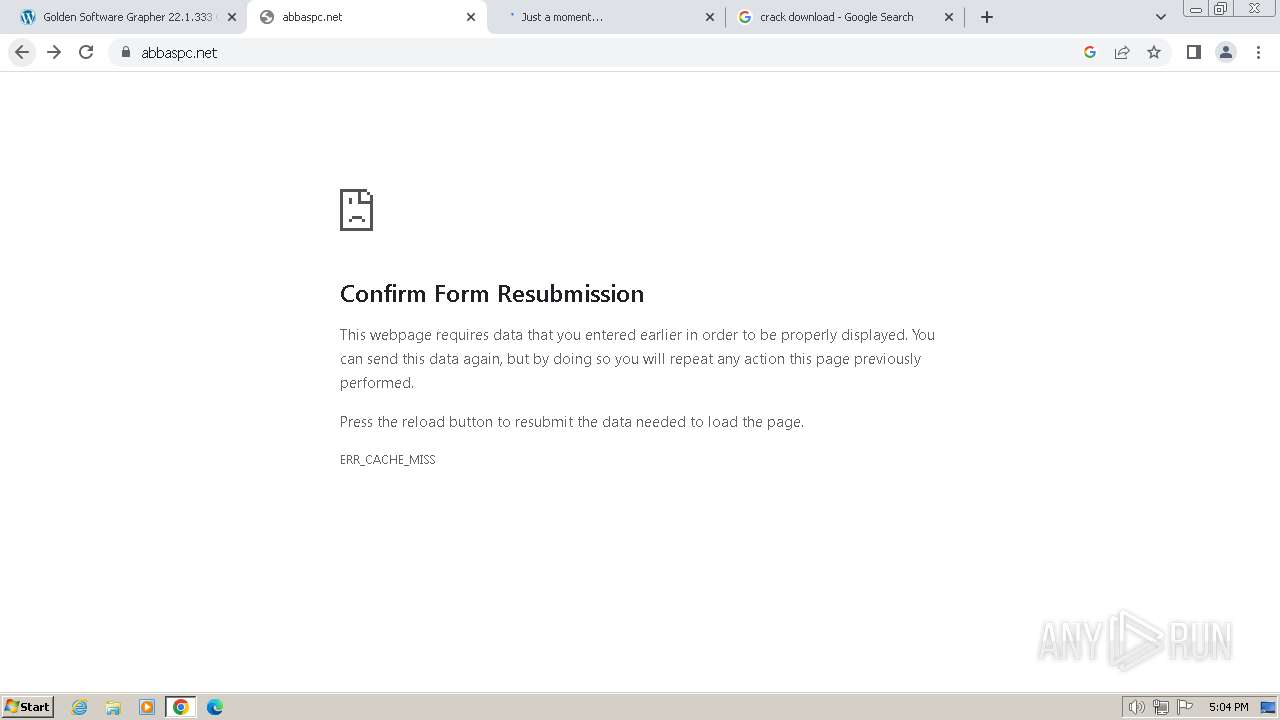Close the crack download Google Search tab

coord(949,17)
